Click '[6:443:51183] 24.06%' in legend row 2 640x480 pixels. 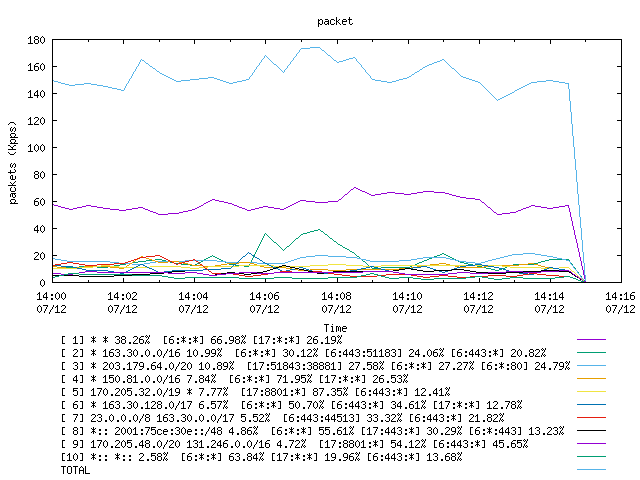(x=384, y=353)
